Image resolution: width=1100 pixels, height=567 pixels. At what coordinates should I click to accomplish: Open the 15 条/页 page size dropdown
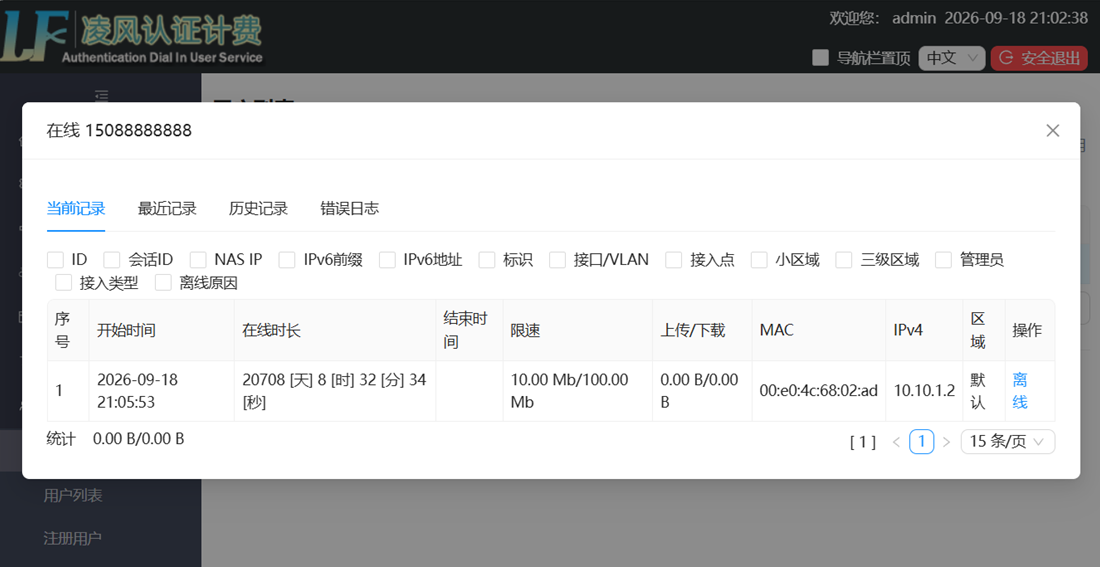1007,442
